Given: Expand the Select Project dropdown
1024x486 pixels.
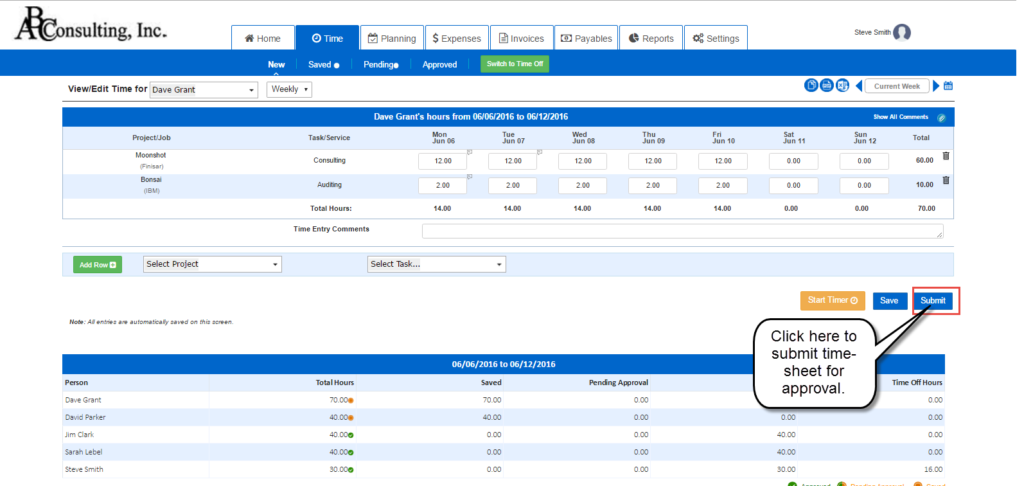Looking at the screenshot, I should coord(212,264).
